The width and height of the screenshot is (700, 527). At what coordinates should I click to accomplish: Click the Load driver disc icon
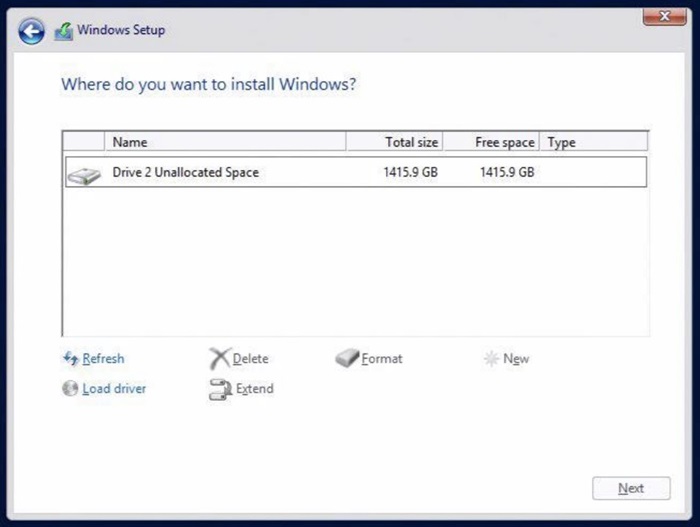[70, 389]
